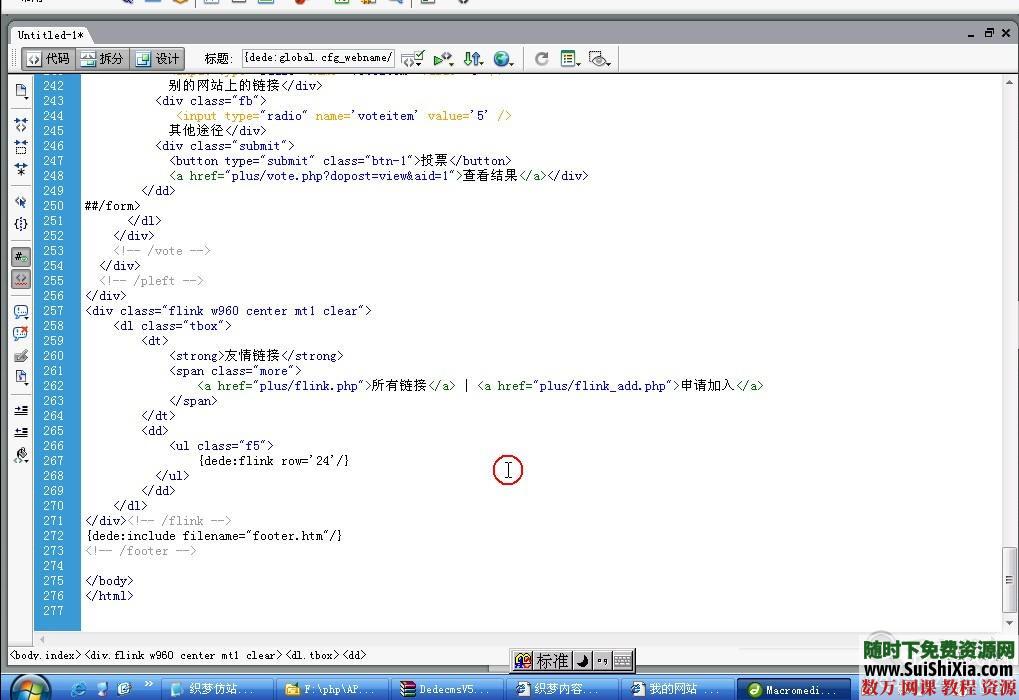
Task: Click the Collapse Full Tag icon
Action: coord(21,124)
